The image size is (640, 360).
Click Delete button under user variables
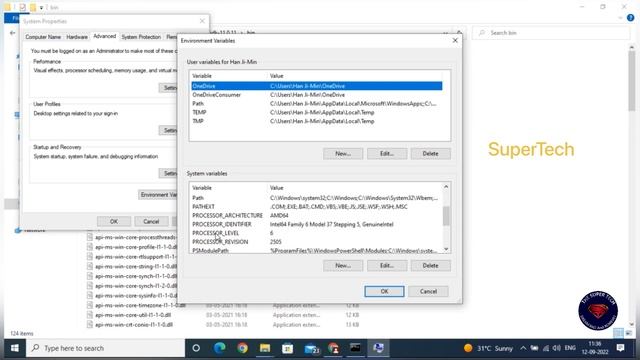coord(431,153)
